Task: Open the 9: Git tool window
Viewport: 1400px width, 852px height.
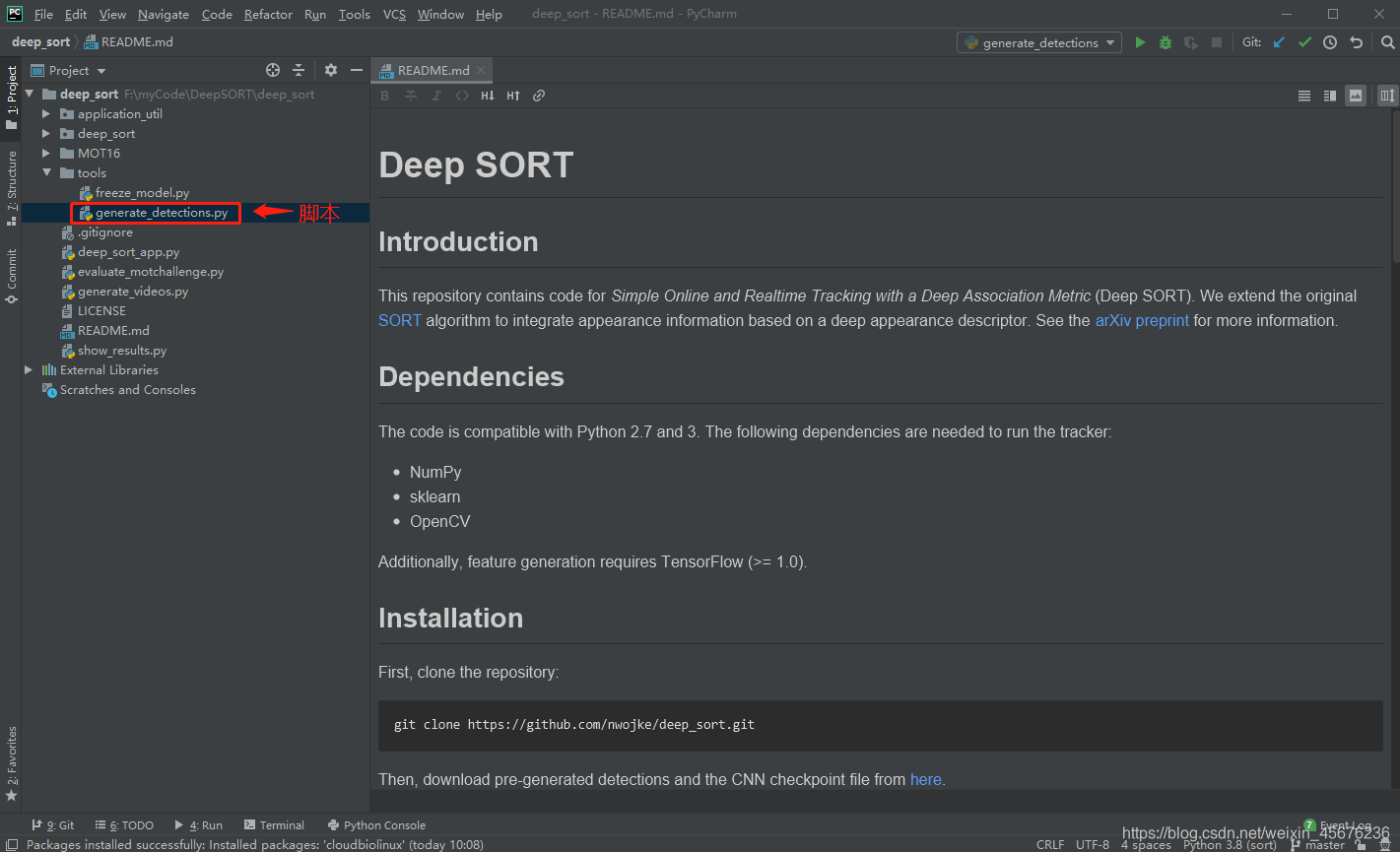Action: click(x=53, y=825)
